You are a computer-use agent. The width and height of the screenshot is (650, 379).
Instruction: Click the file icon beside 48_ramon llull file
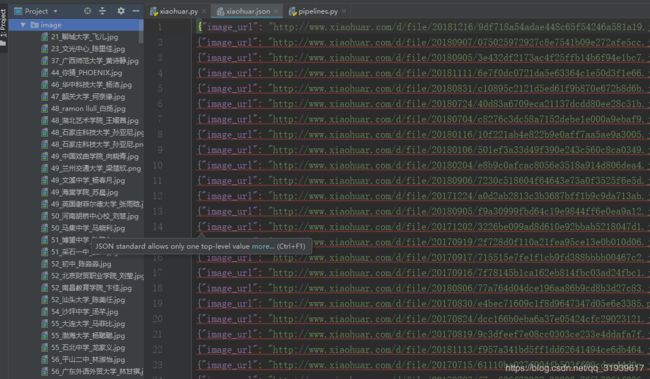pos(45,109)
